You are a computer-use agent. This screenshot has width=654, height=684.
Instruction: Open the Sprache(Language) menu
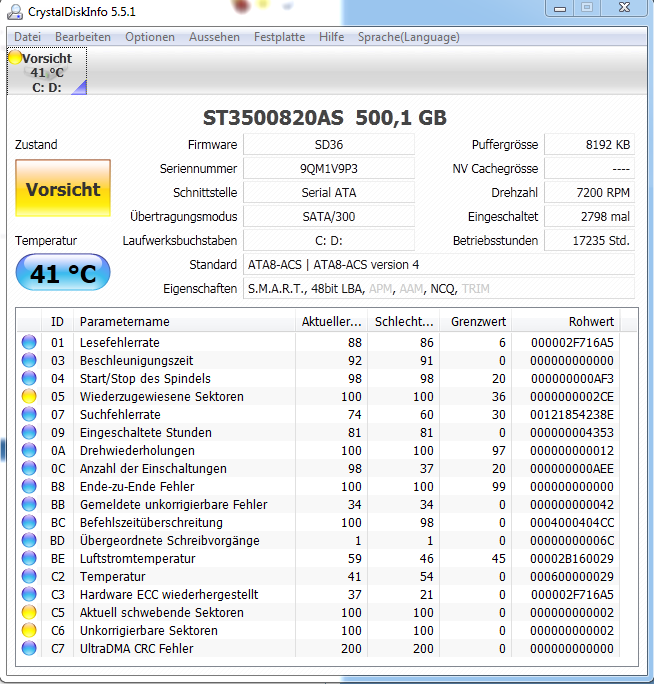[409, 37]
